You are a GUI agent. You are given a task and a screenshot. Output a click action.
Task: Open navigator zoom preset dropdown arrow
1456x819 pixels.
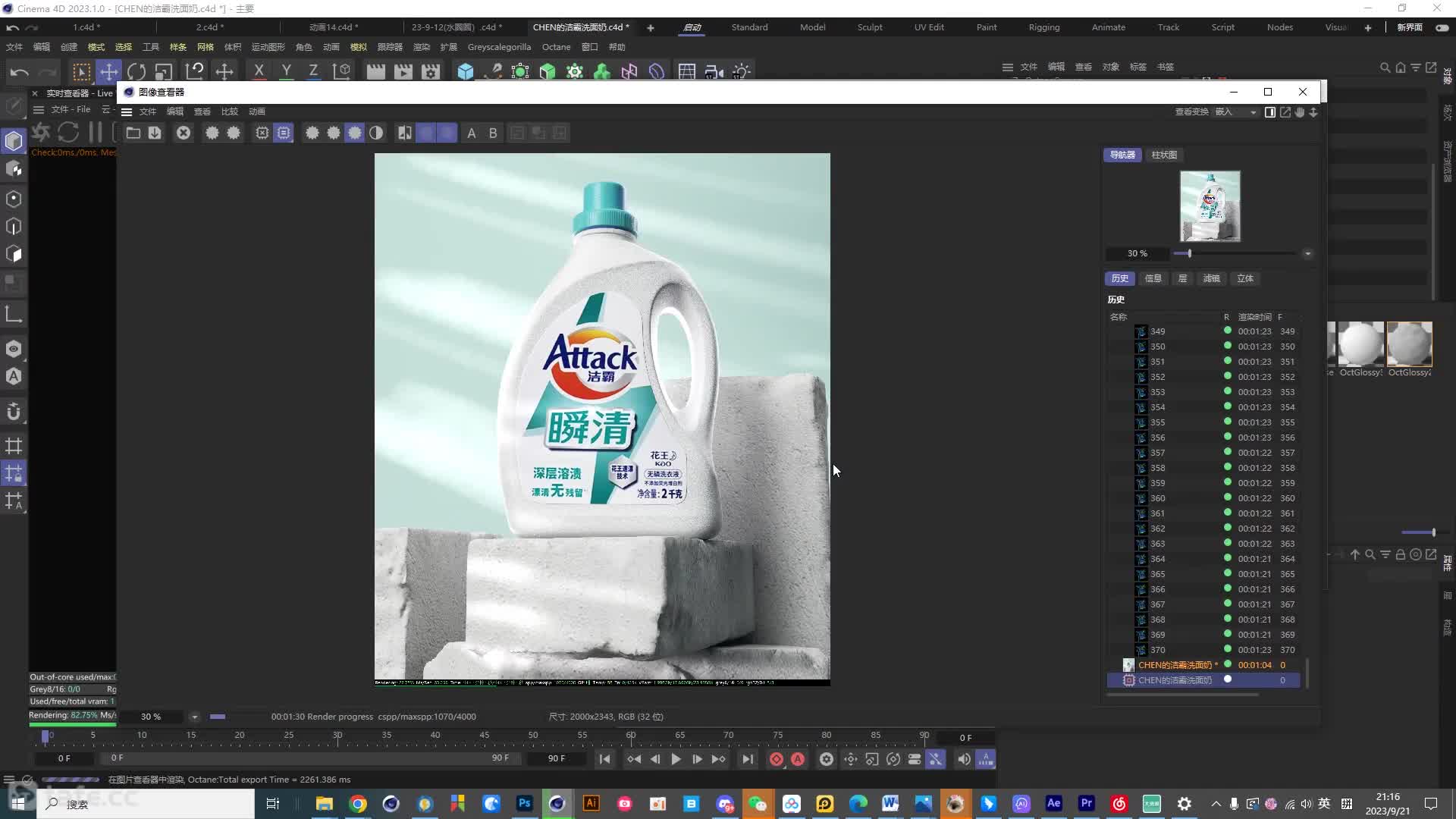click(x=1307, y=254)
